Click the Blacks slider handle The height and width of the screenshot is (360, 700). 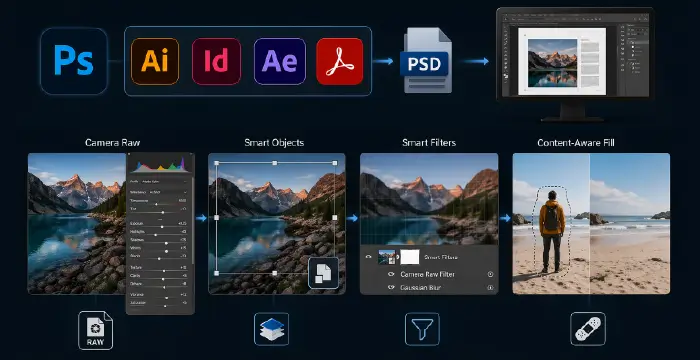pos(159,259)
